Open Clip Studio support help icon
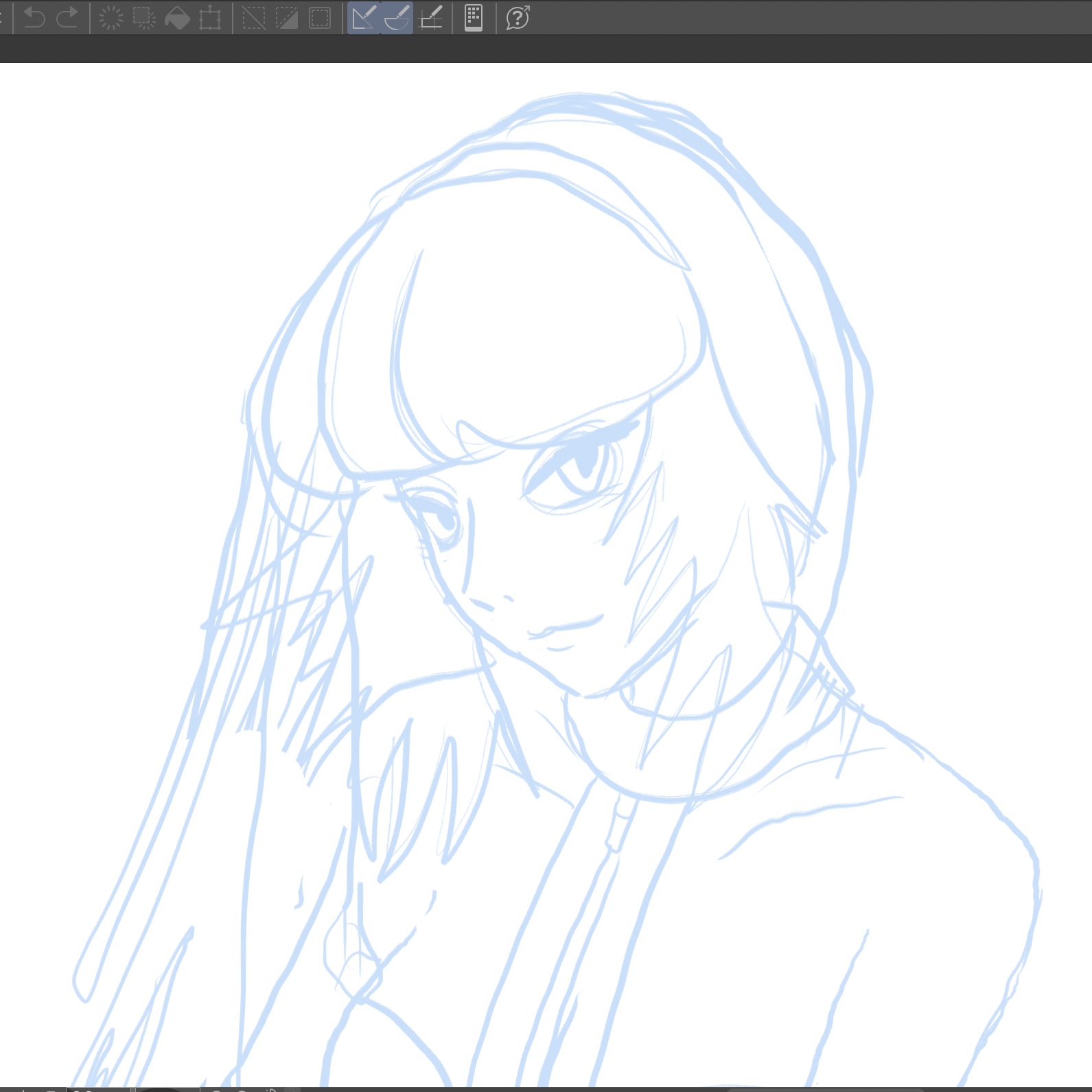This screenshot has width=1092, height=1092. tap(518, 18)
